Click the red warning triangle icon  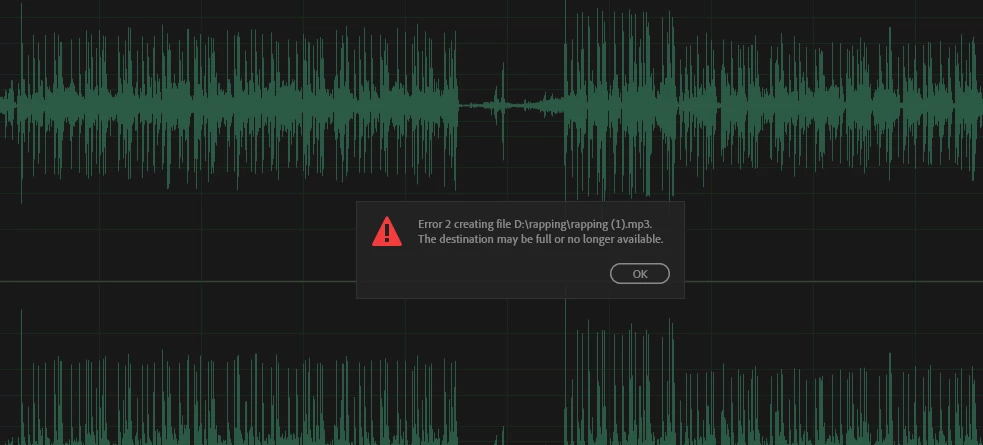click(387, 231)
